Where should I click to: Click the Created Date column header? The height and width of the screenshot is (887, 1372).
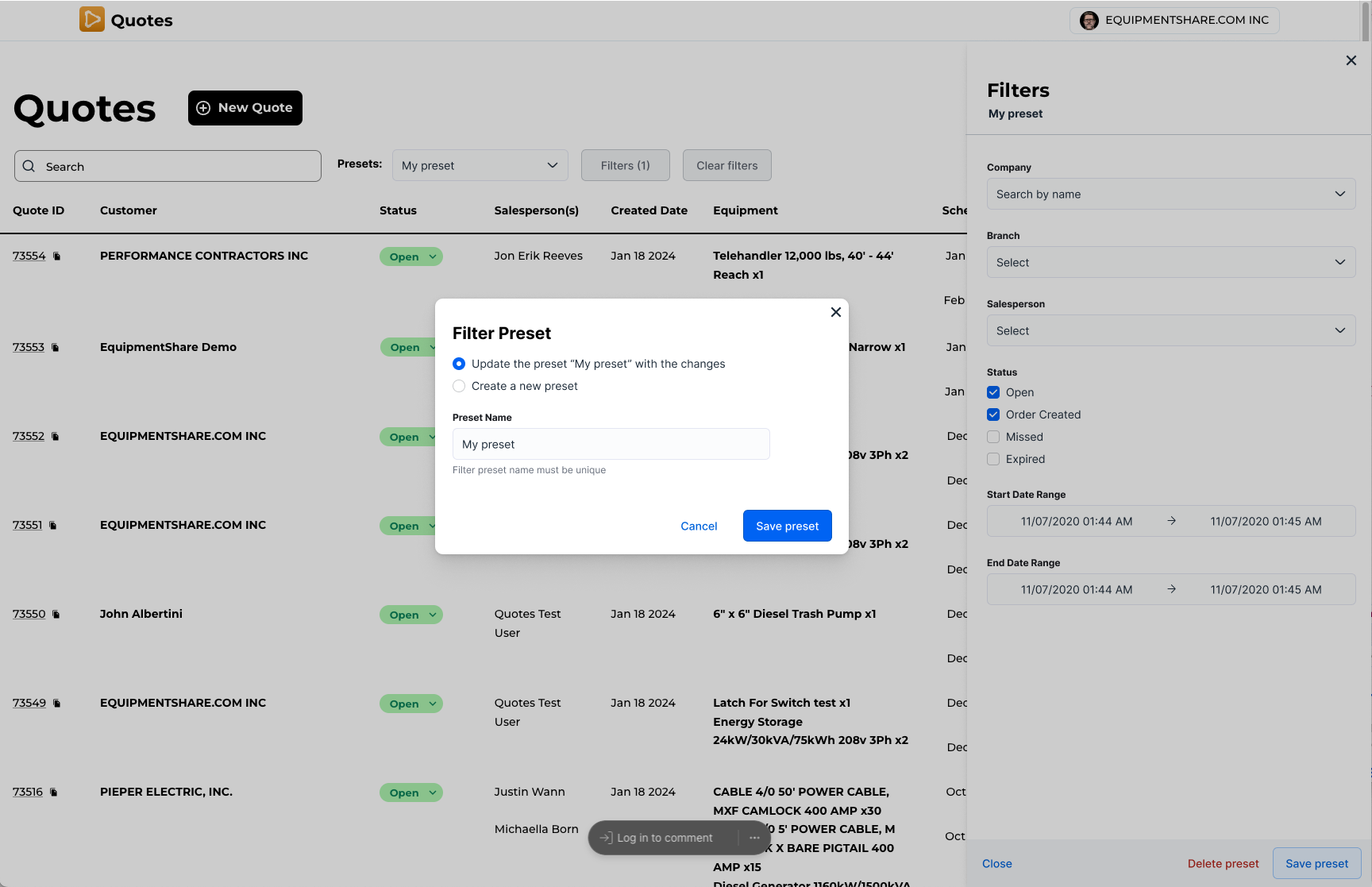649,210
